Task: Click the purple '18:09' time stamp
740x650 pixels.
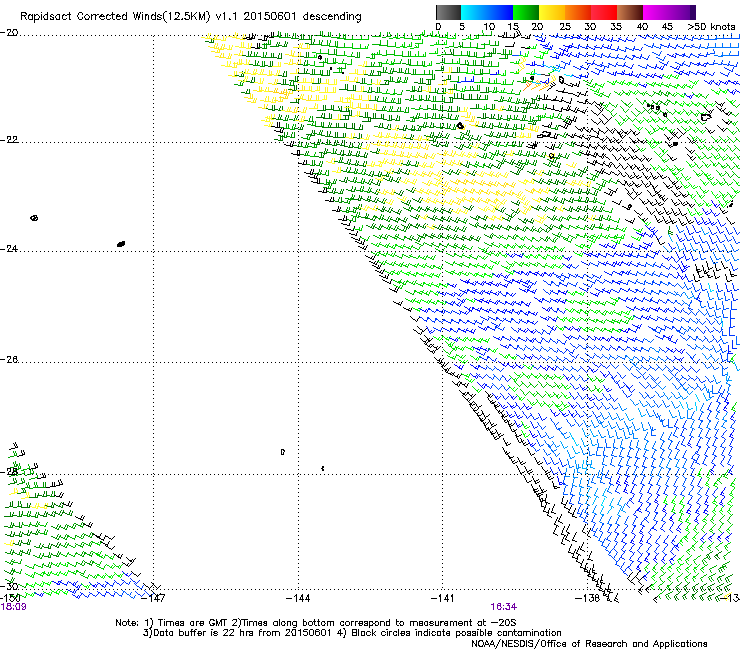Action: click(14, 607)
